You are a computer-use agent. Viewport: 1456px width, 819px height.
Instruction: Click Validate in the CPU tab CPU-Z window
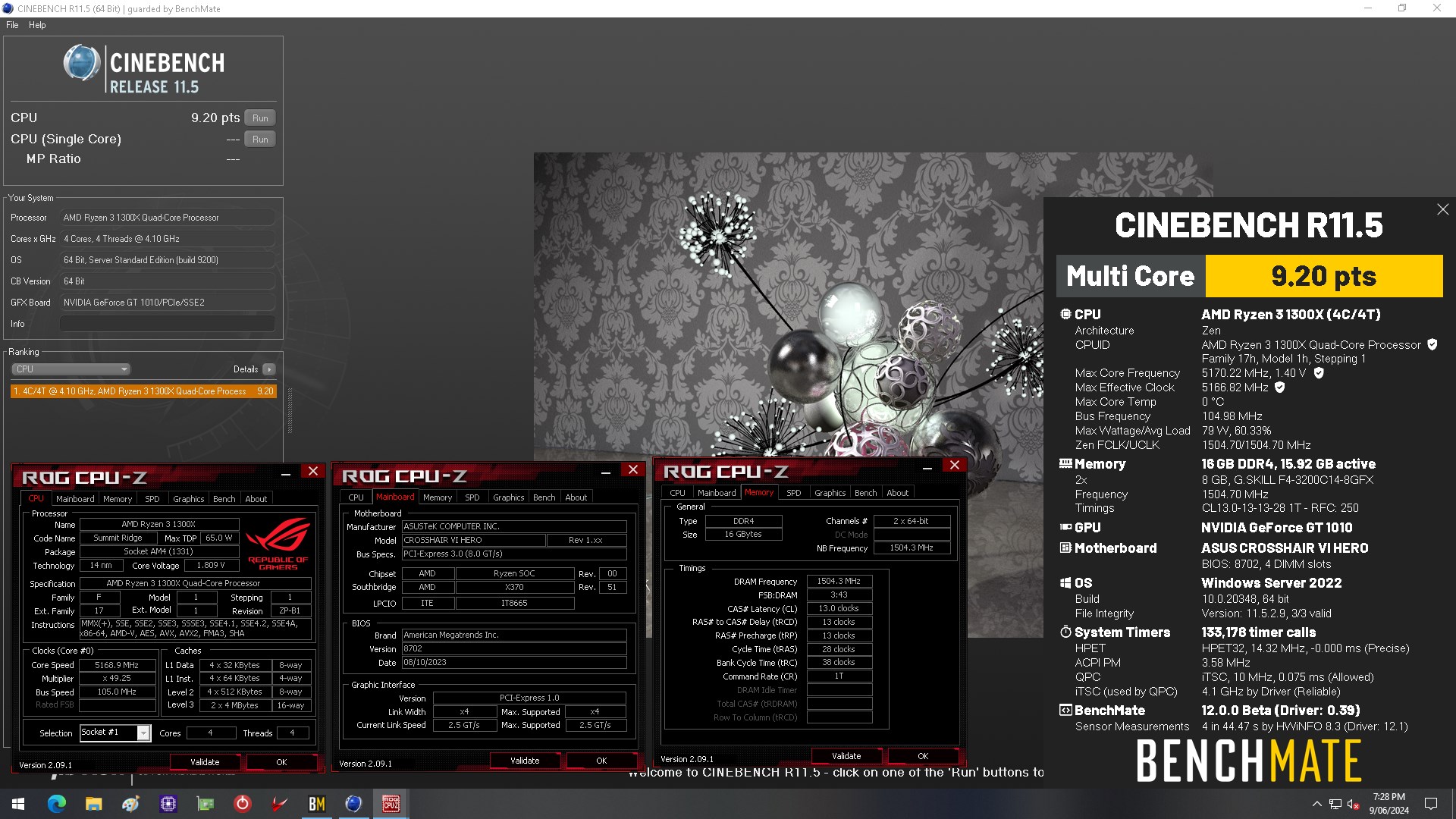click(205, 762)
